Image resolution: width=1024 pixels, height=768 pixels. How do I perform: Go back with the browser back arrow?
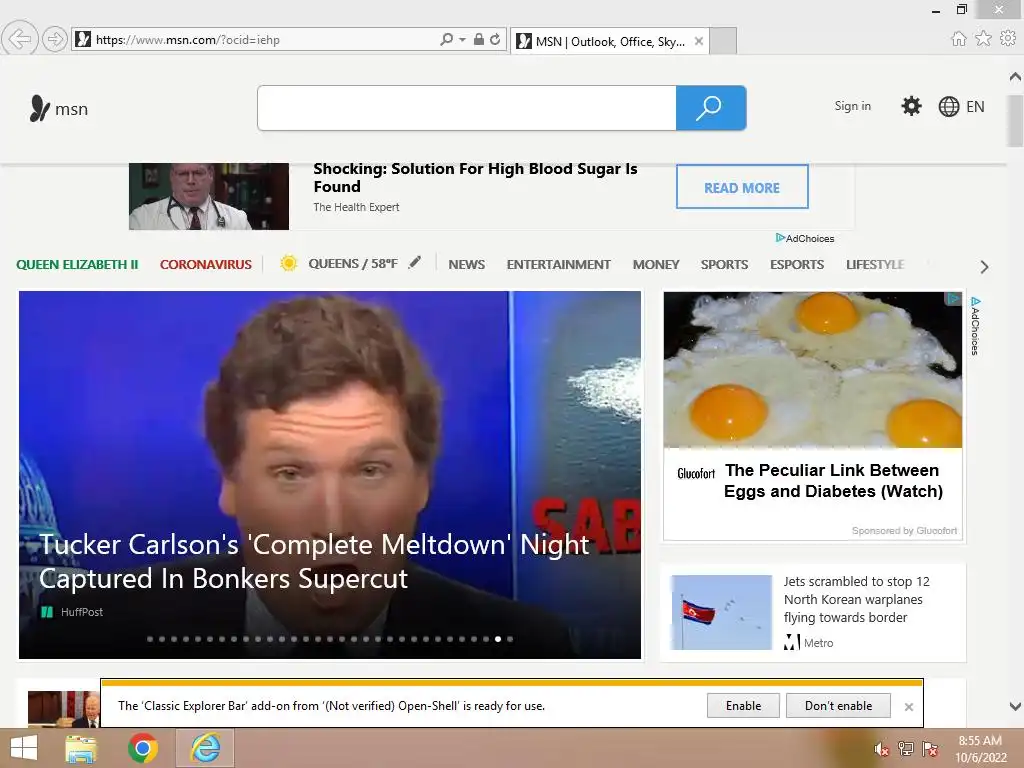click(x=20, y=39)
